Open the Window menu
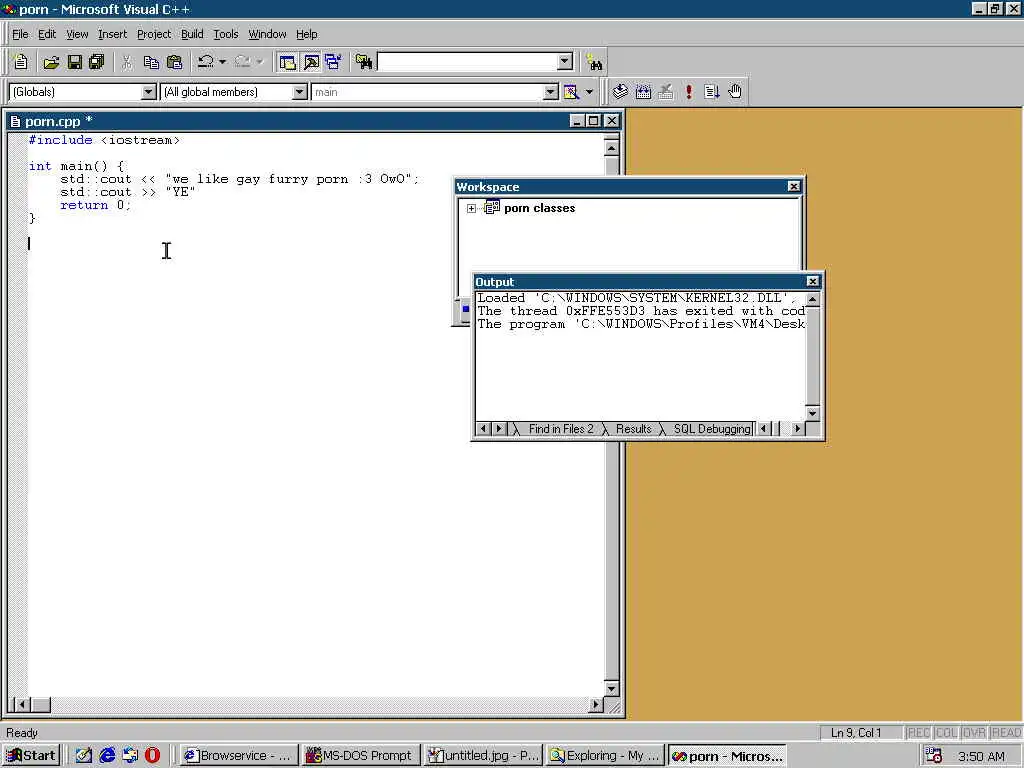Image resolution: width=1024 pixels, height=768 pixels. point(267,34)
